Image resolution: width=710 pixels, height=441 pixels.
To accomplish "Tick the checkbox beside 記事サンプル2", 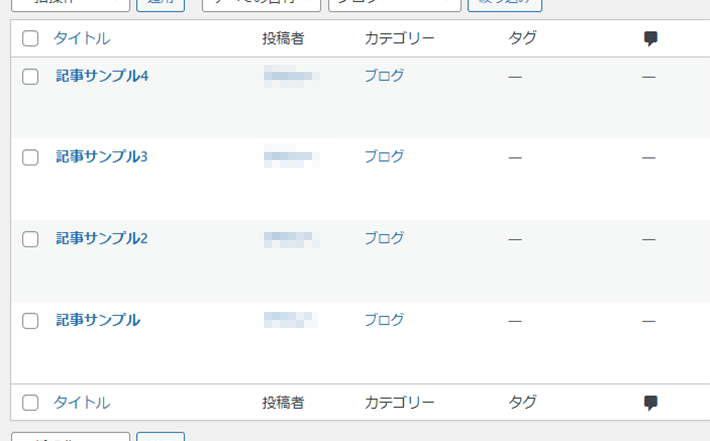I will coord(30,239).
